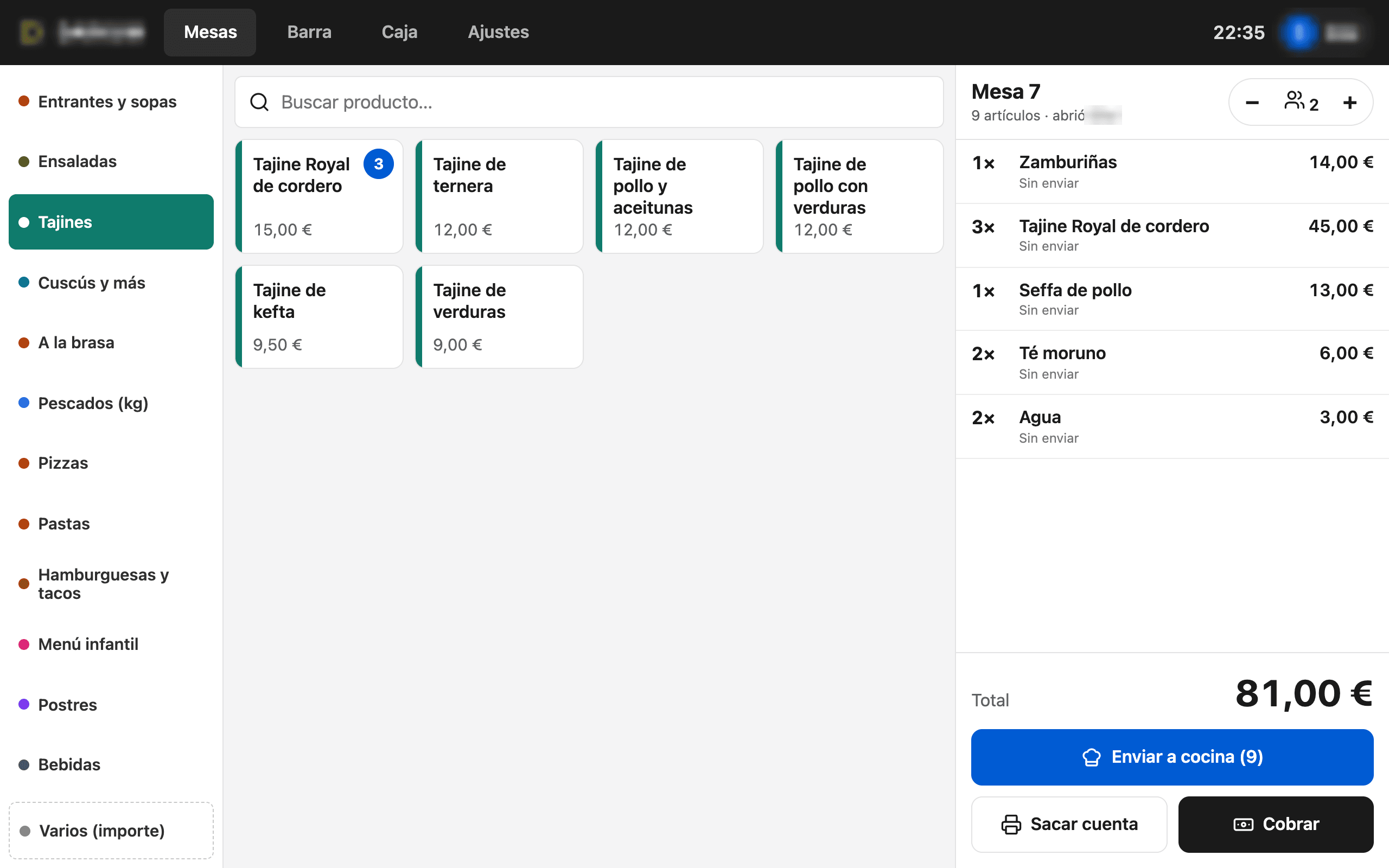Open Cuscús y más category
This screenshot has width=1389, height=868.
pos(111,283)
